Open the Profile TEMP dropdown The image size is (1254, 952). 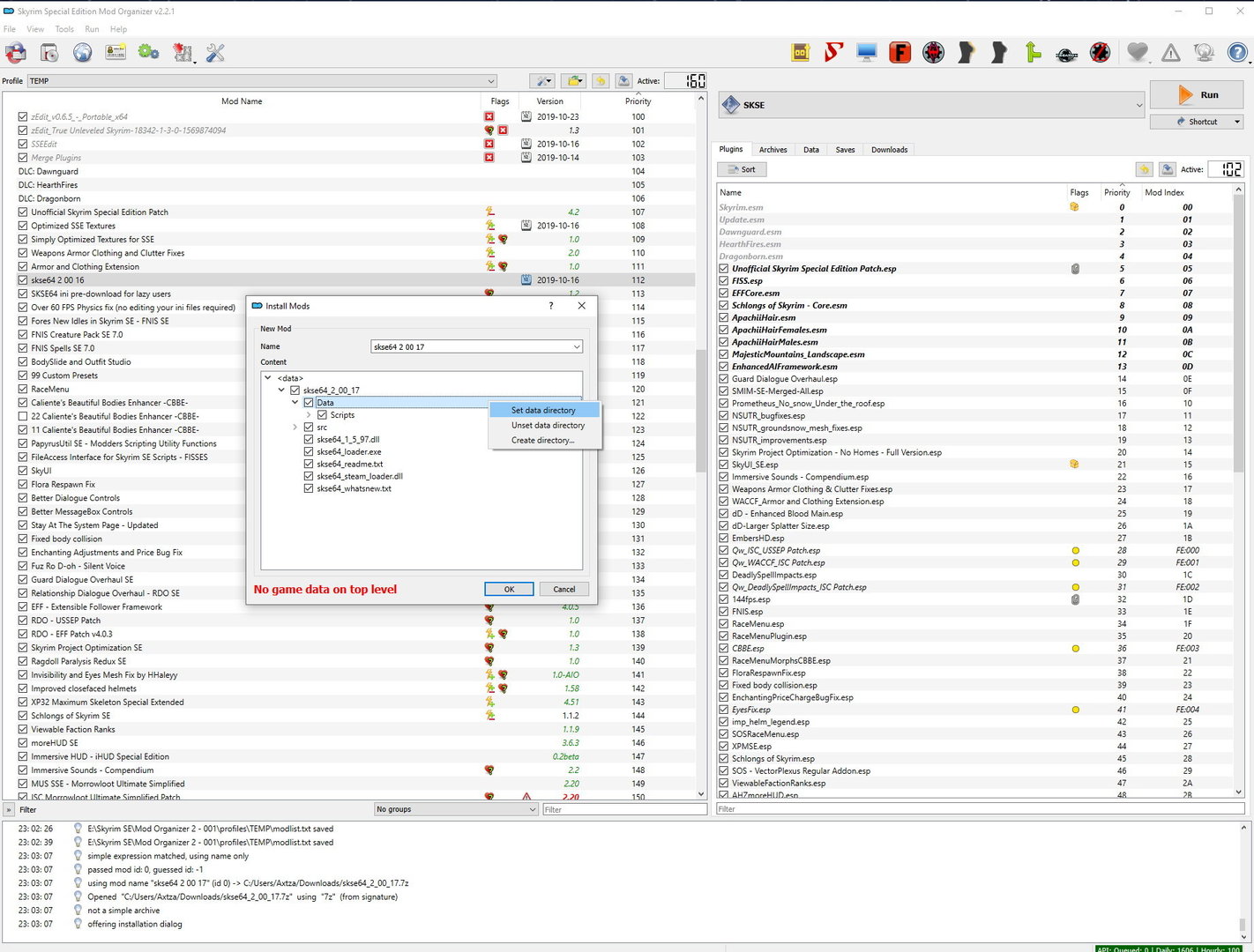tap(262, 81)
